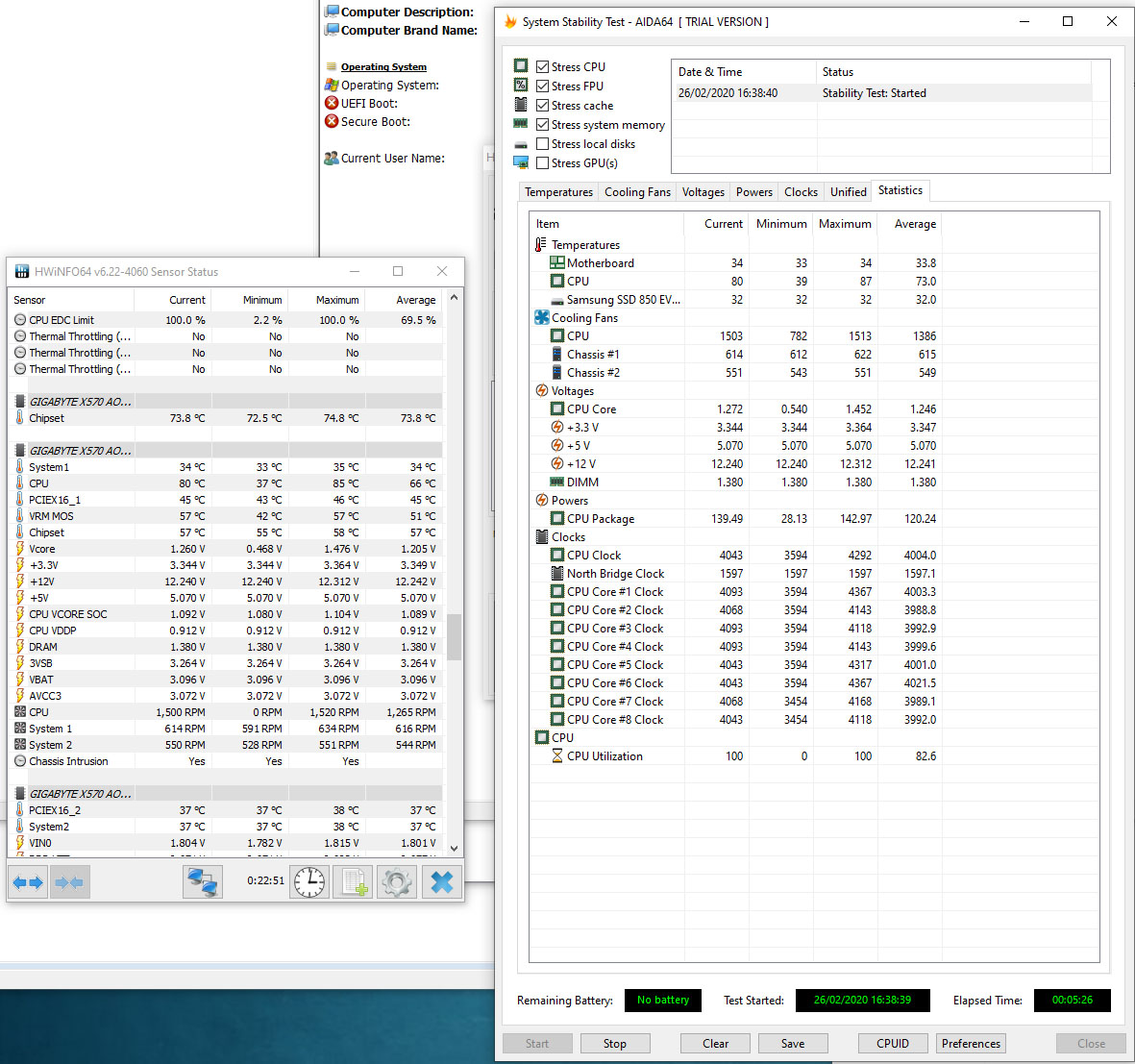Click the Cooling Fans group fan icon
Viewport: 1135px width, 1064px height.
[541, 317]
